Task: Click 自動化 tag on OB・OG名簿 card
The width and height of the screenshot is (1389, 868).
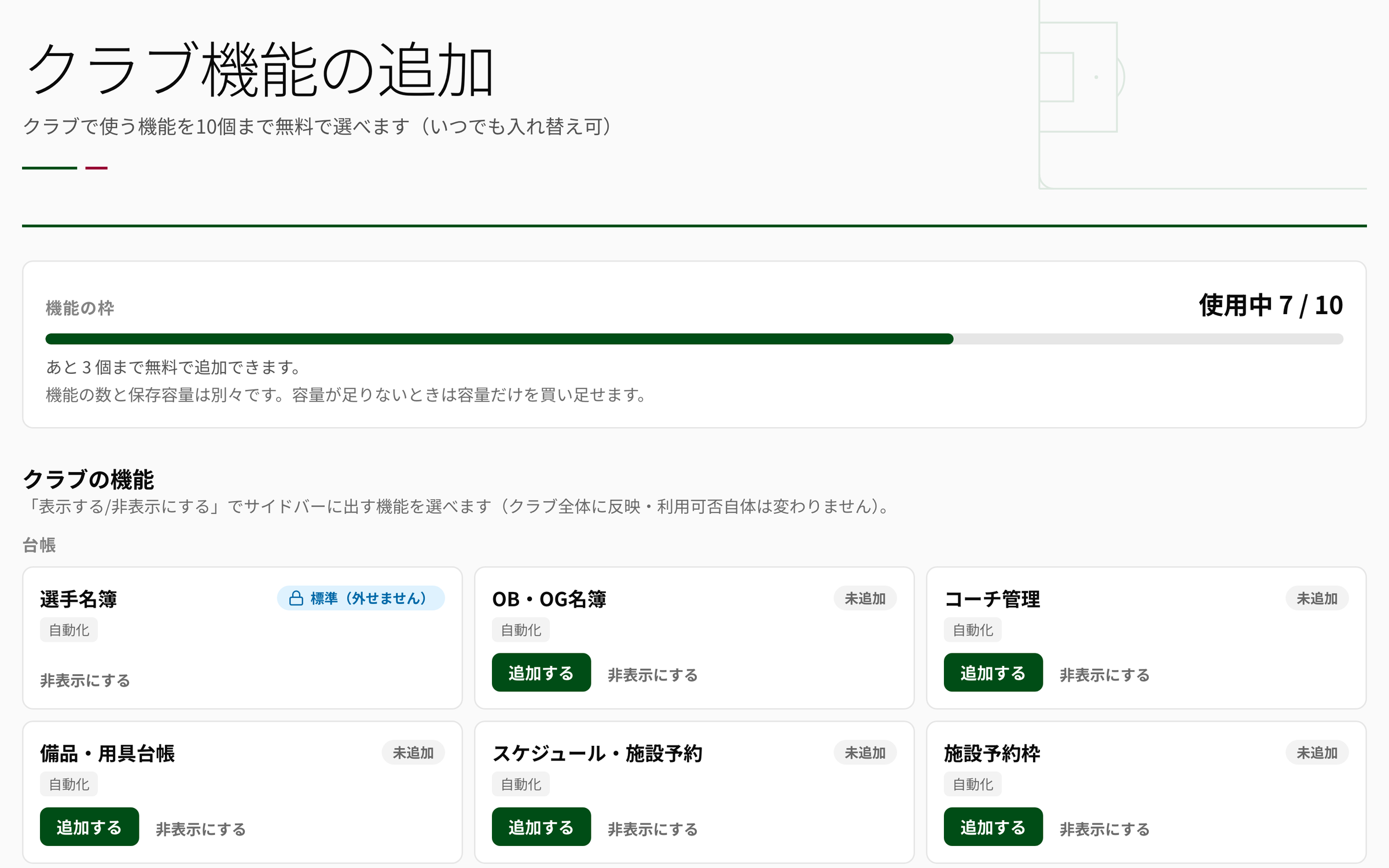Action: pos(521,630)
